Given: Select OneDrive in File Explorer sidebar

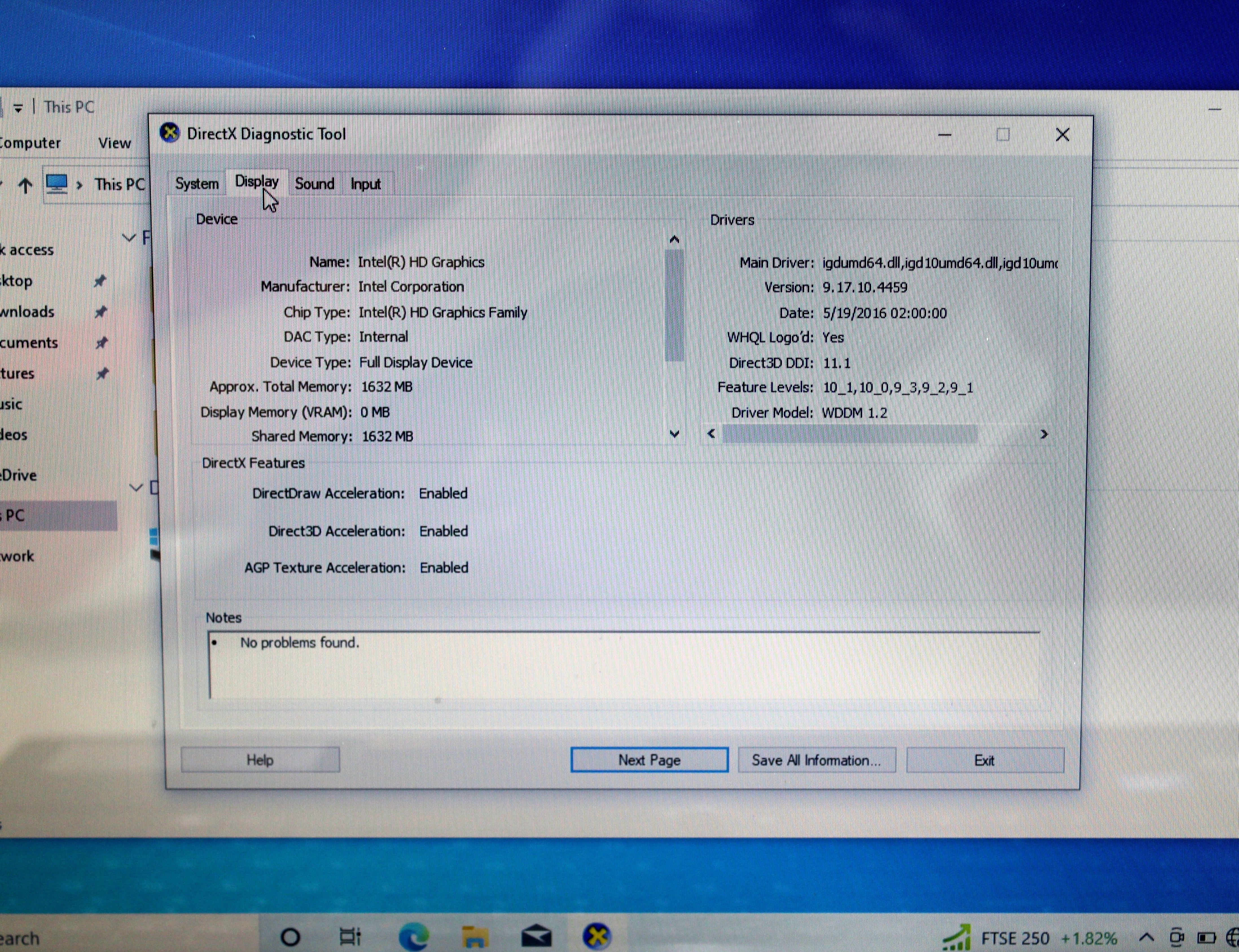Looking at the screenshot, I should point(19,475).
